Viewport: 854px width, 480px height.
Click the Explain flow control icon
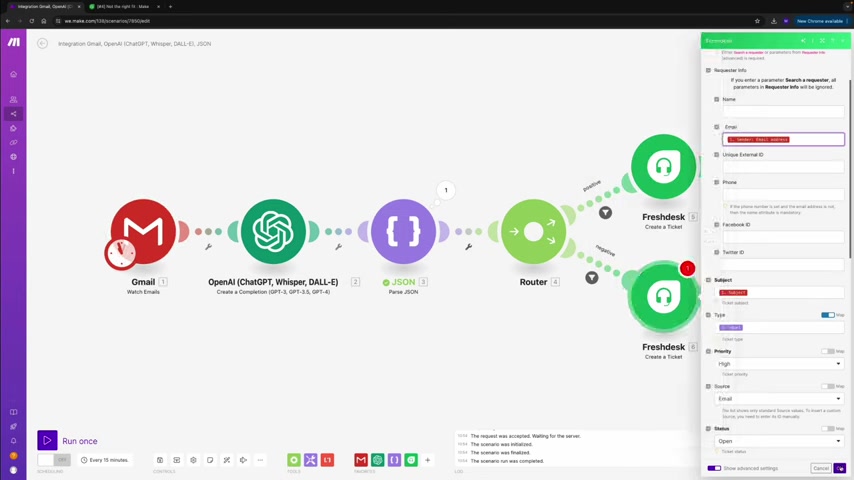point(243,460)
